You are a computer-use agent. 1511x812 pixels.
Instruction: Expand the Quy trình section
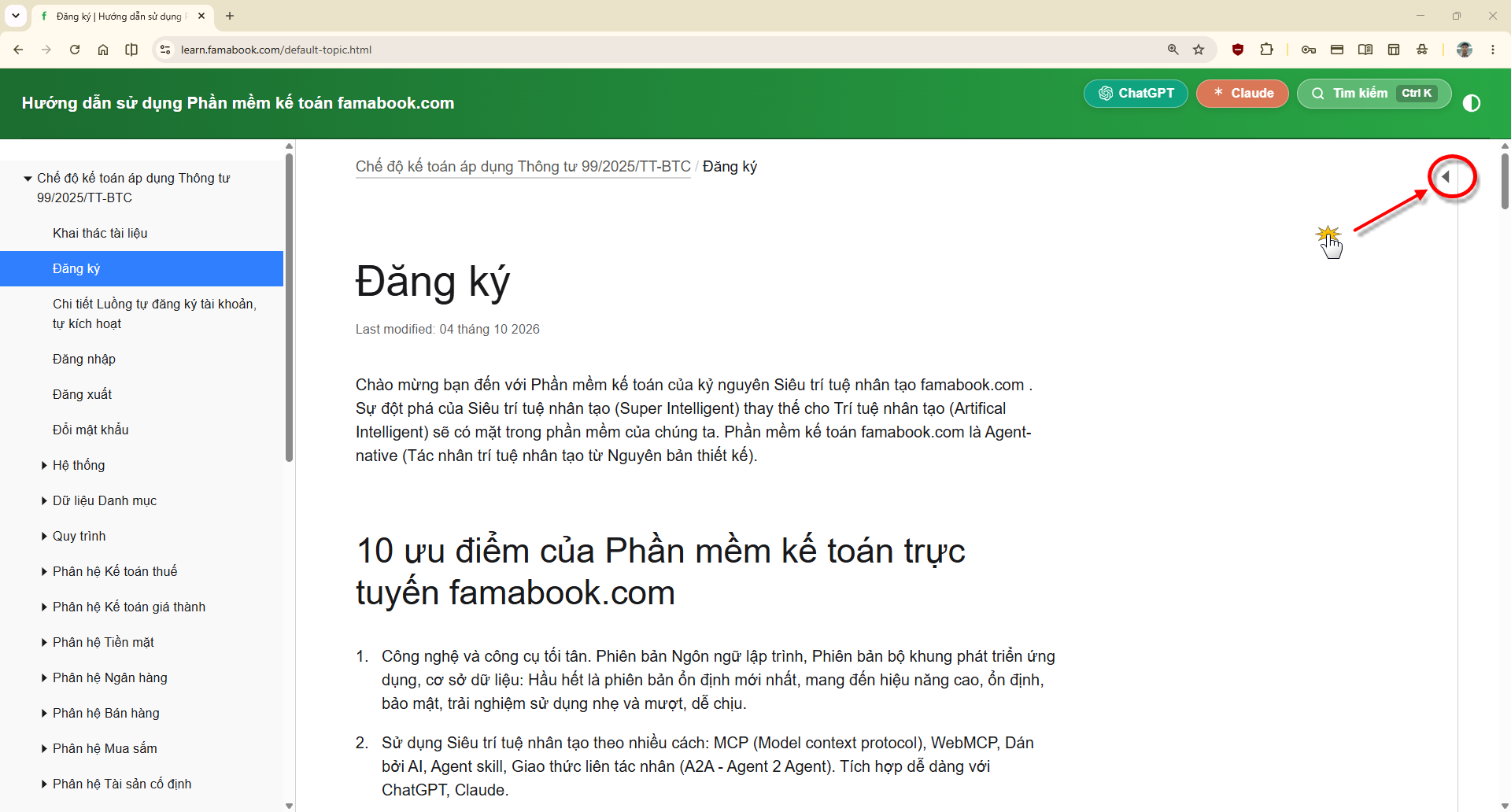[45, 537]
